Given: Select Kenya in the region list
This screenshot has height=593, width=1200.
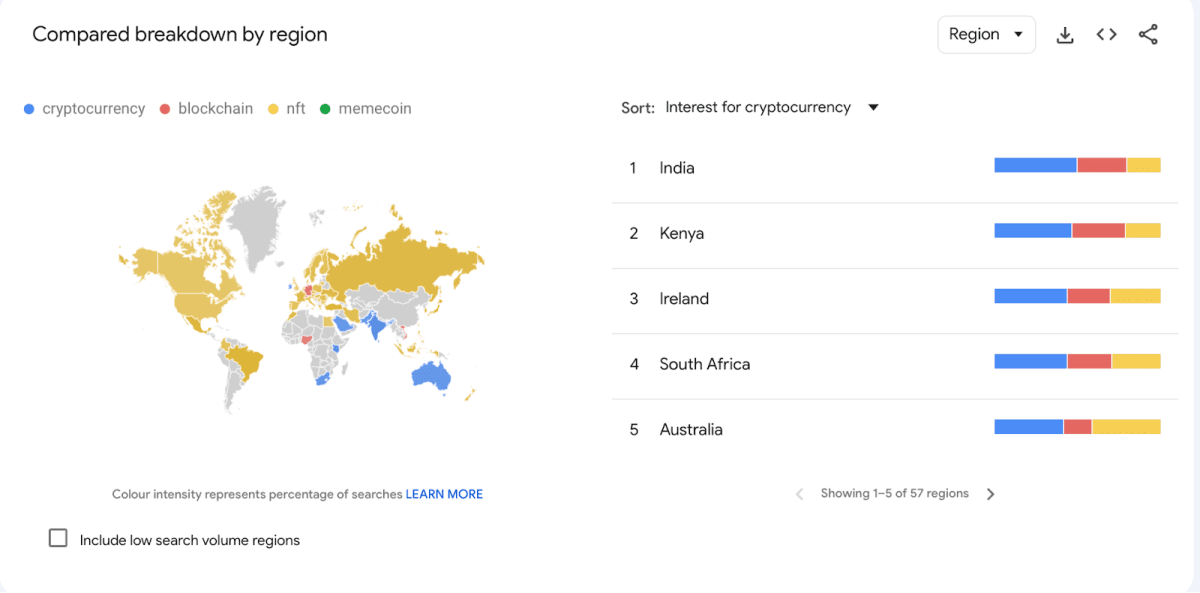Looking at the screenshot, I should (681, 233).
